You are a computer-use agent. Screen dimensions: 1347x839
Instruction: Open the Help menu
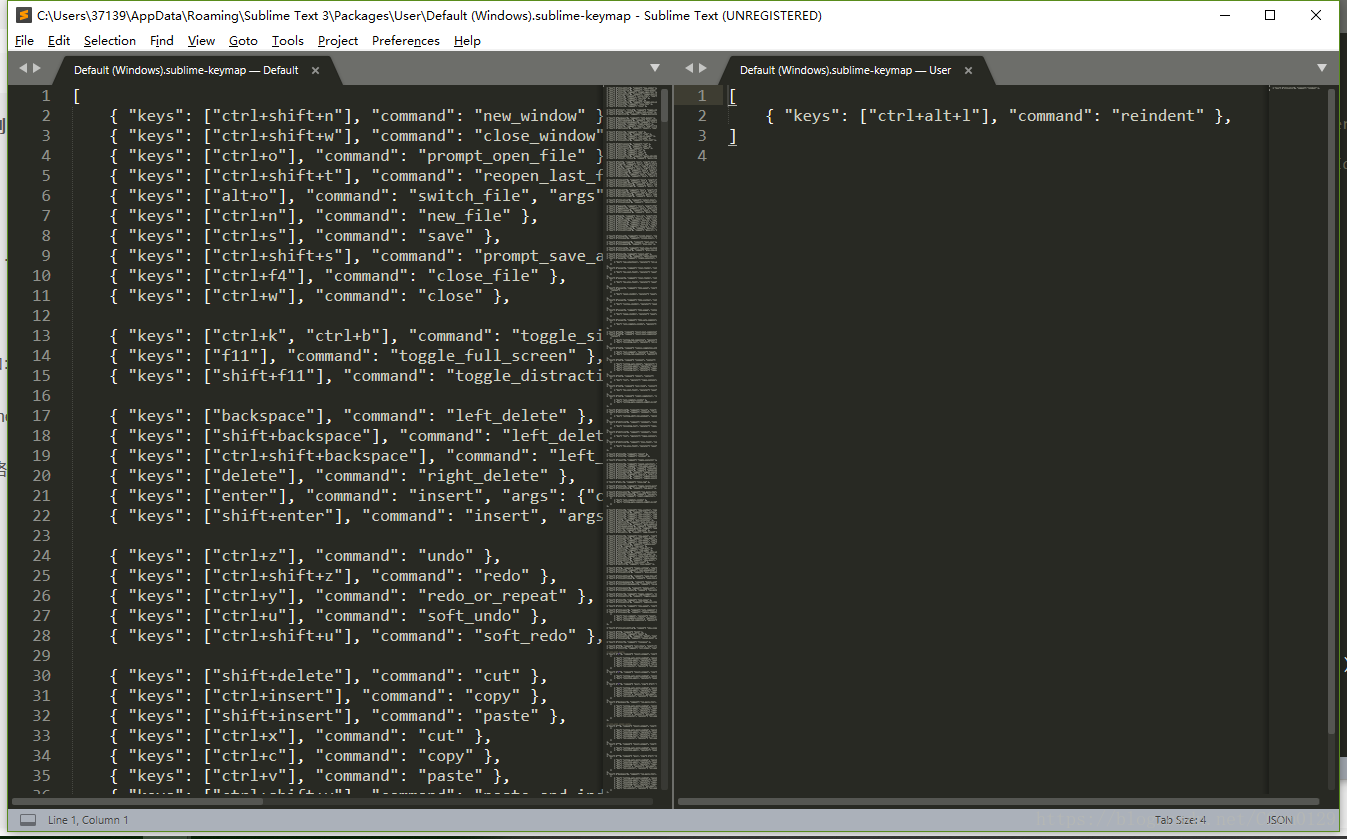[467, 41]
